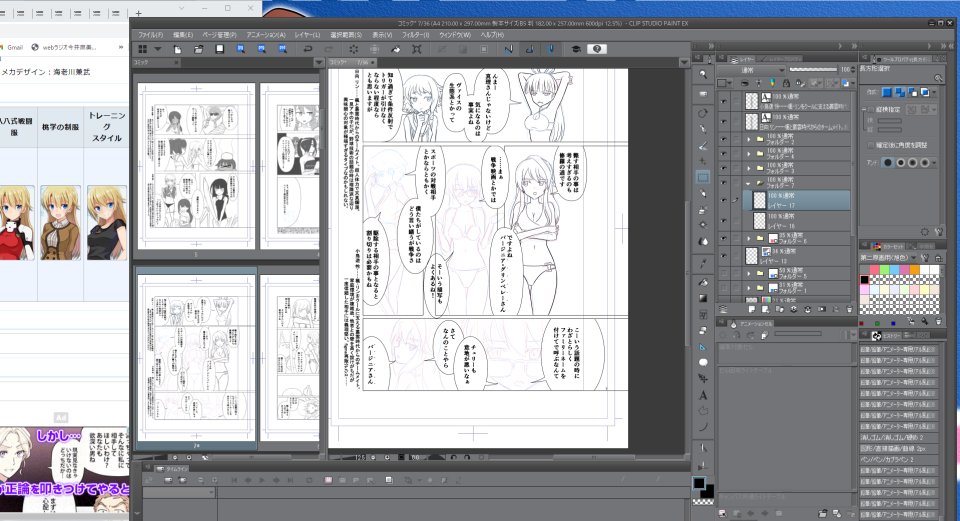
Task: Open the ウィンドウ(W) menu
Action: click(x=455, y=35)
